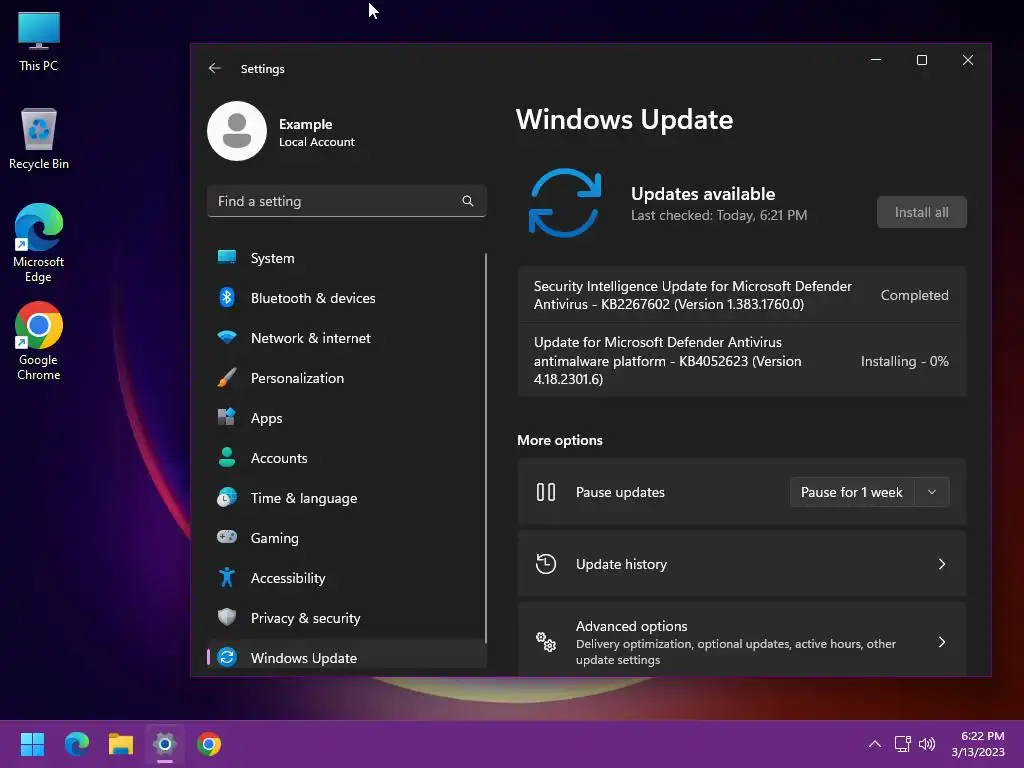Click the search magnifier icon in settings
Image resolution: width=1024 pixels, height=768 pixels.
[x=468, y=201]
